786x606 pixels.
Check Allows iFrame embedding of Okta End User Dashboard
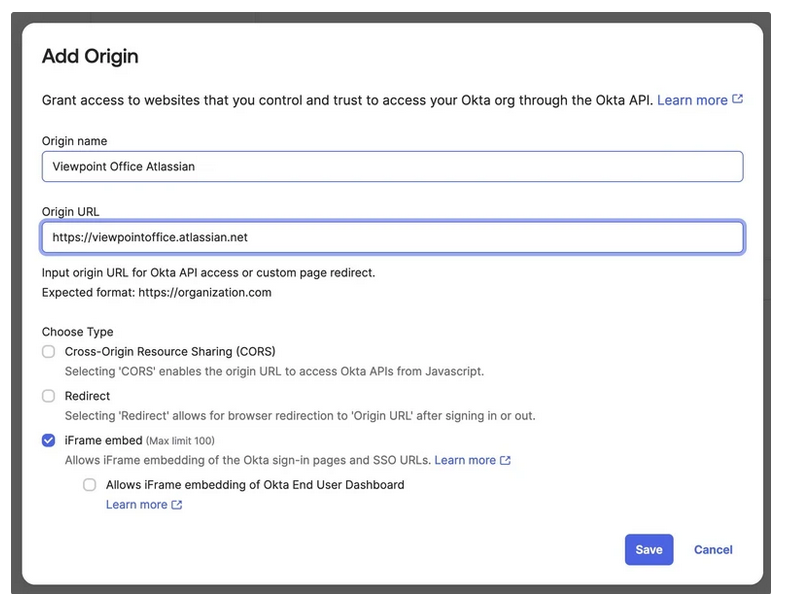pyautogui.click(x=90, y=485)
